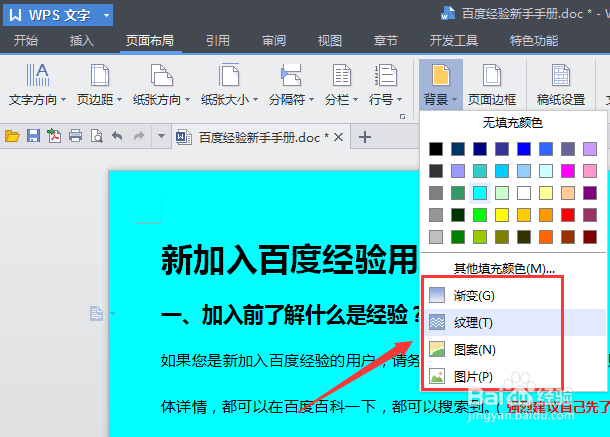The height and width of the screenshot is (437, 610).
Task: Click the Paper Size (纸张大小) icon
Action: 229,75
